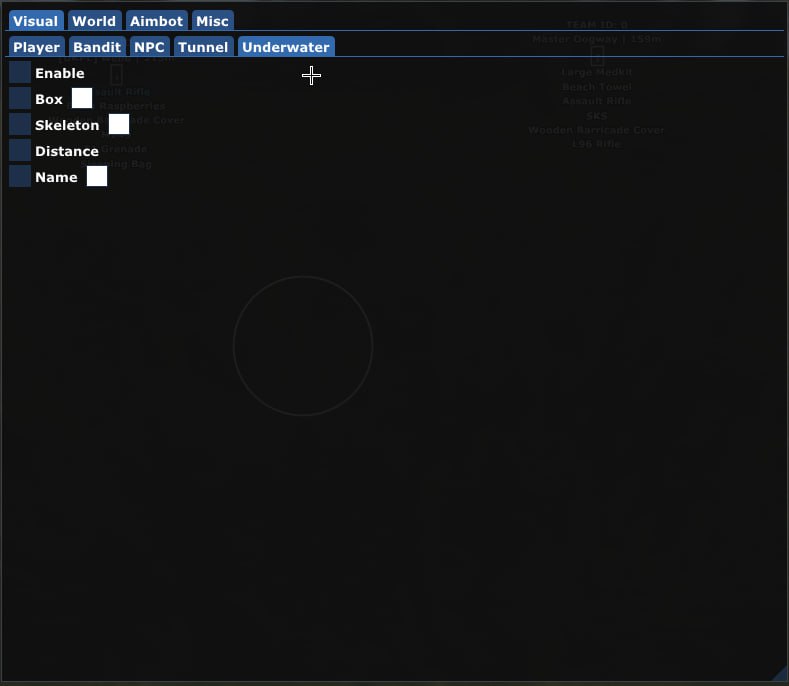This screenshot has height=686, width=789.
Task: Click the Enable label text
Action: [60, 73]
